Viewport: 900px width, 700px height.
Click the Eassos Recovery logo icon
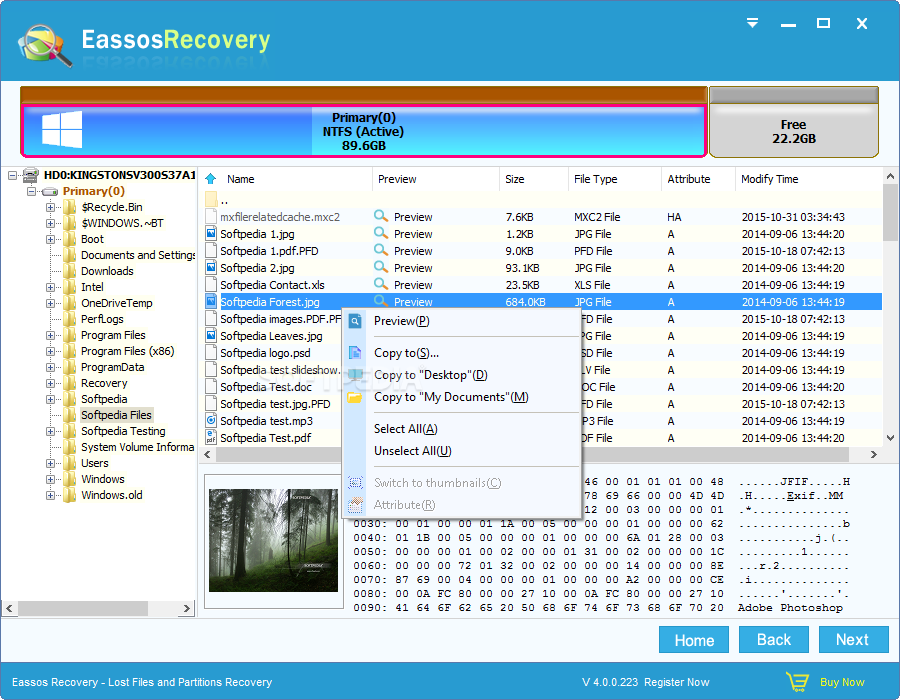[45, 45]
